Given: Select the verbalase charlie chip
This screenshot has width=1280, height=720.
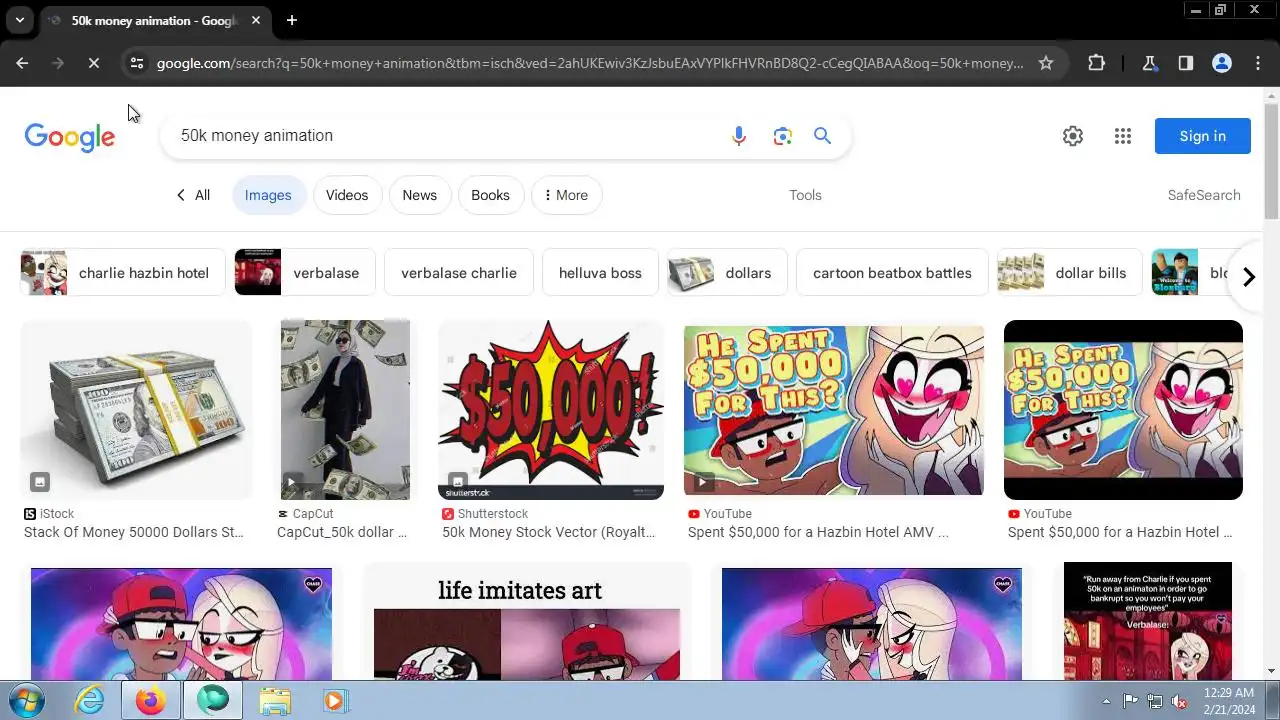Looking at the screenshot, I should 459,273.
